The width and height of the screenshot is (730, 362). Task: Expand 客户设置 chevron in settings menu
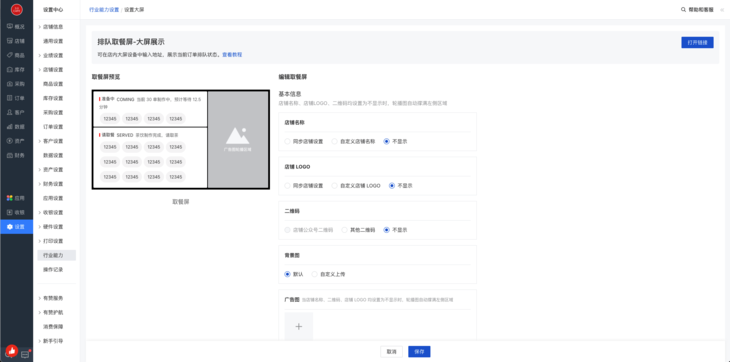40,141
